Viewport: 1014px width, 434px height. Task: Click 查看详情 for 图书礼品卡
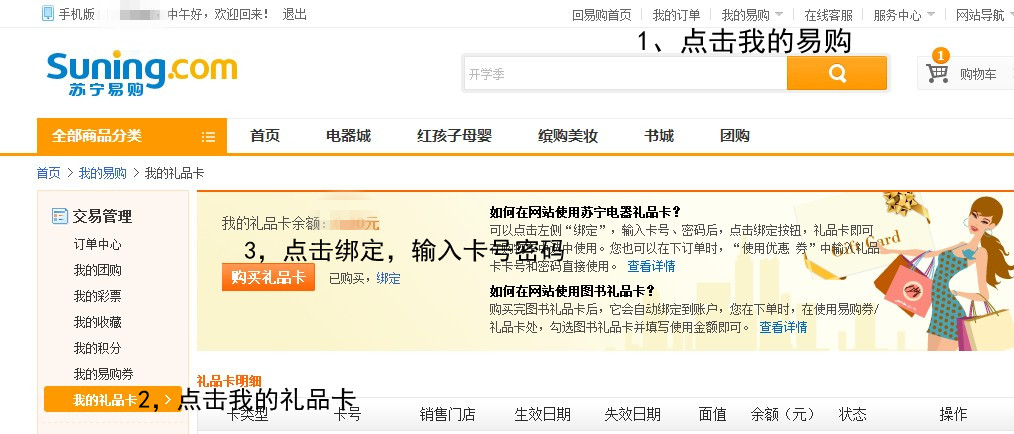(x=783, y=327)
